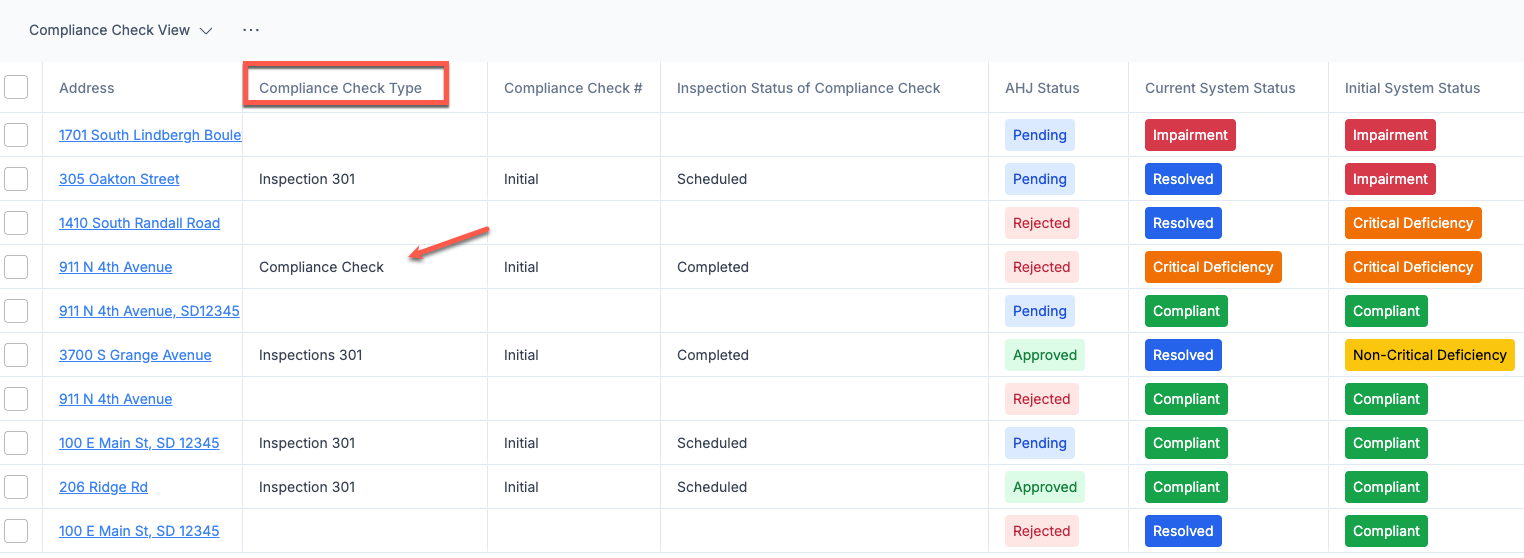Click the AHJ Status column header

point(1042,88)
